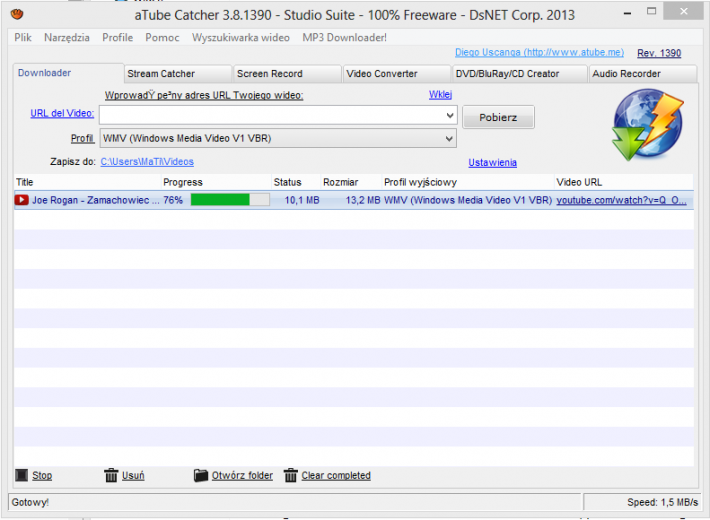
Task: Open Diego Uscanga atube.me link
Action: (x=539, y=53)
